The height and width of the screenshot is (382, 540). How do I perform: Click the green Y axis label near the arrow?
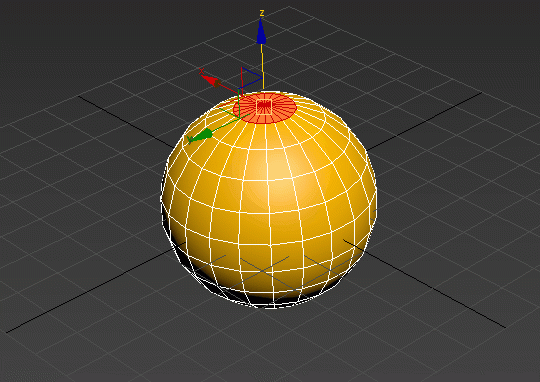[x=189, y=140]
